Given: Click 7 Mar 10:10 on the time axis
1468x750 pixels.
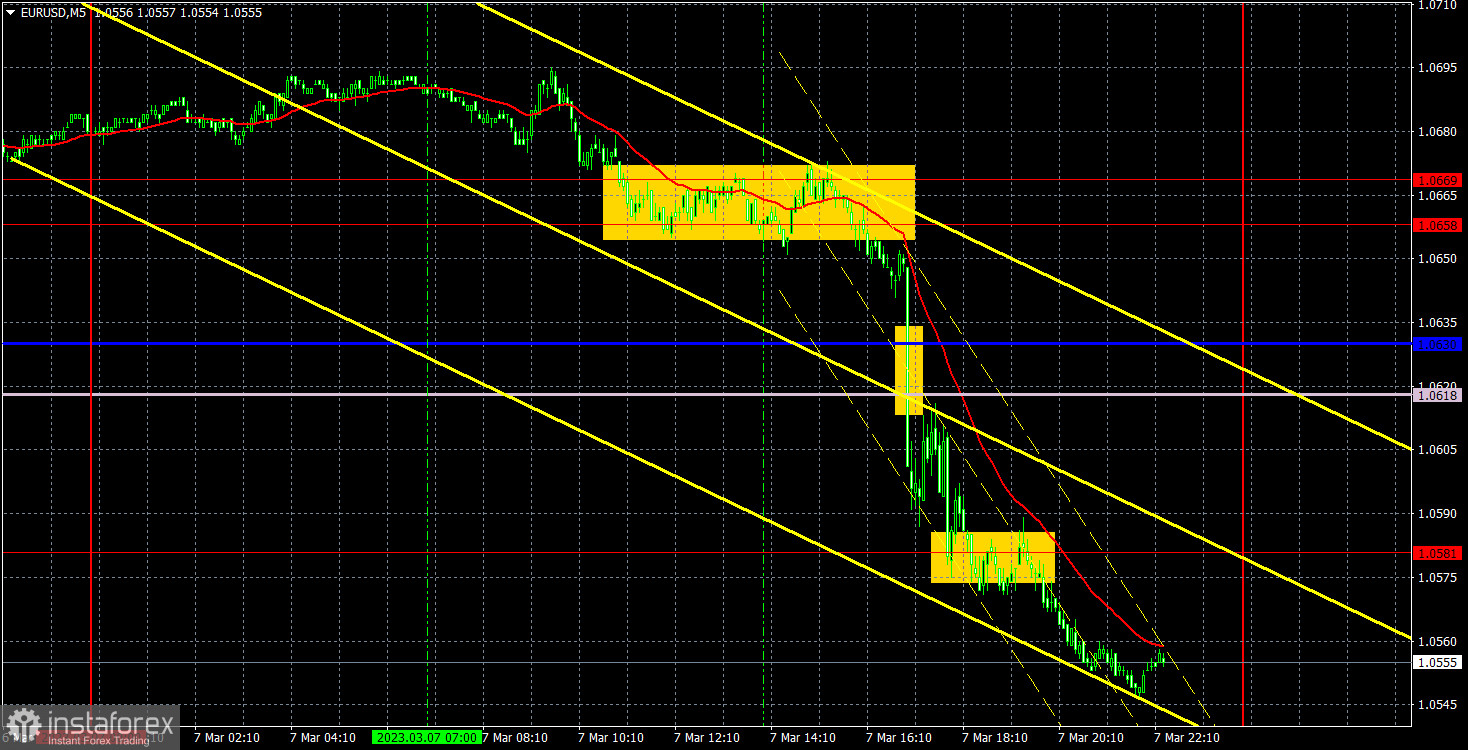Looking at the screenshot, I should pyautogui.click(x=611, y=737).
